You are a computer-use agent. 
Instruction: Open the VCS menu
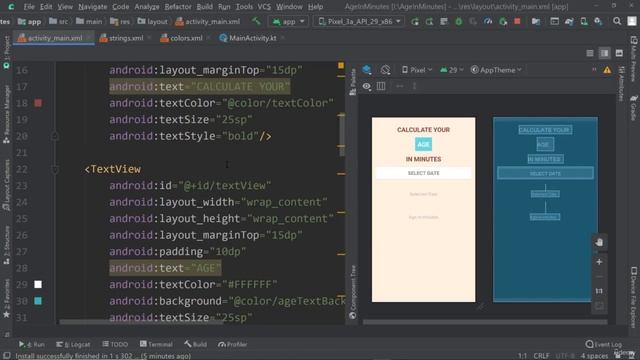click(264, 7)
